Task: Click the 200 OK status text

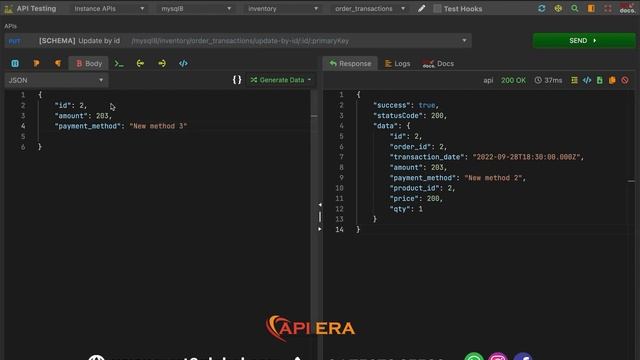Action: tap(513, 80)
